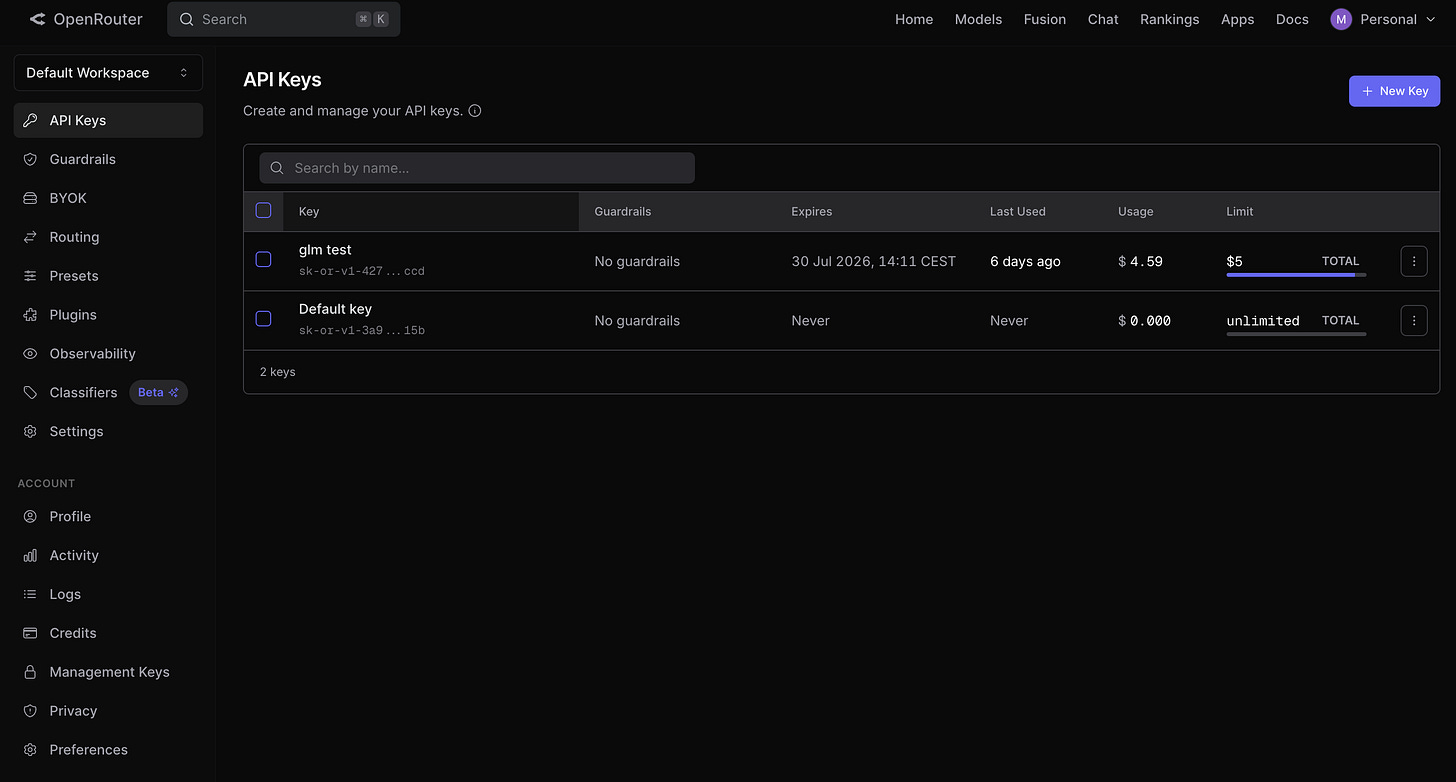
Task: Open three-dot menu for Default key
Action: click(x=1414, y=321)
